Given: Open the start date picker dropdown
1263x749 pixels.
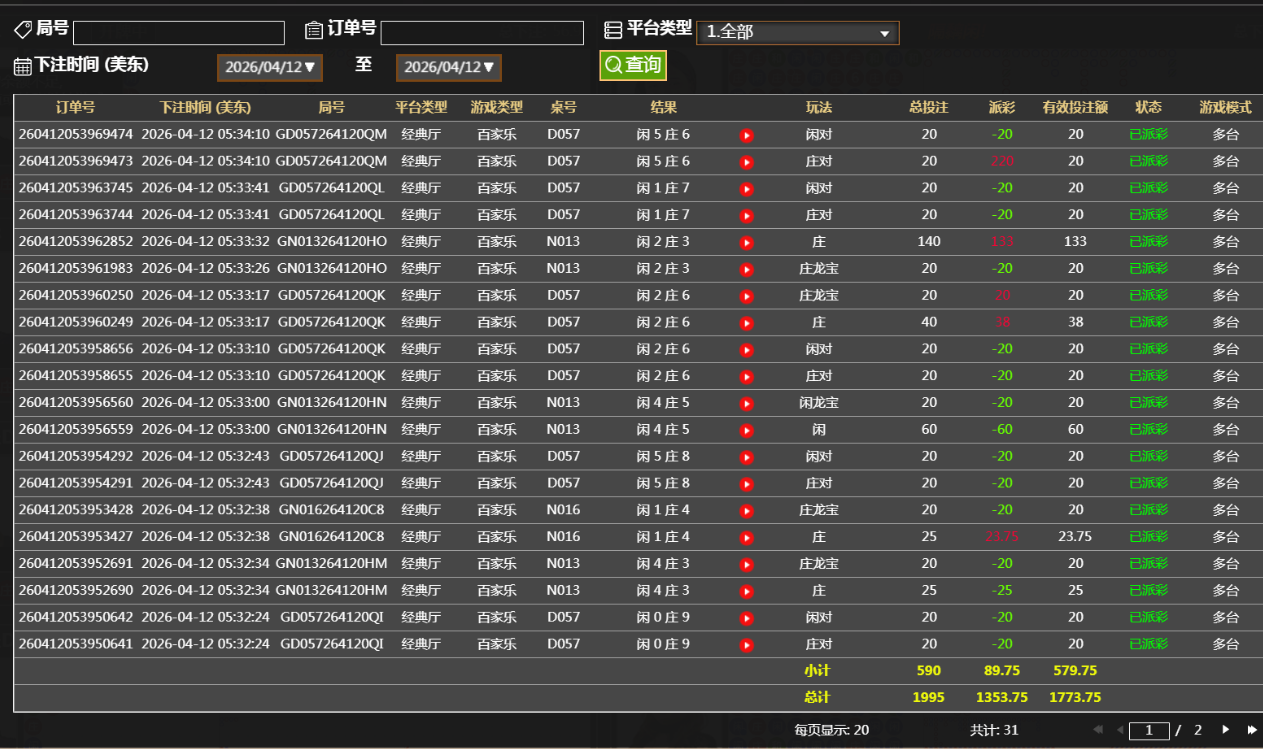Looking at the screenshot, I should click(269, 68).
